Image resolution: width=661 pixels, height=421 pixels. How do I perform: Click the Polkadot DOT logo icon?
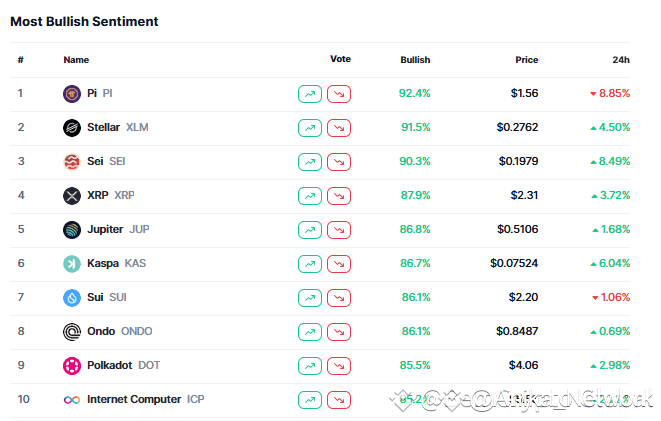[x=71, y=366]
